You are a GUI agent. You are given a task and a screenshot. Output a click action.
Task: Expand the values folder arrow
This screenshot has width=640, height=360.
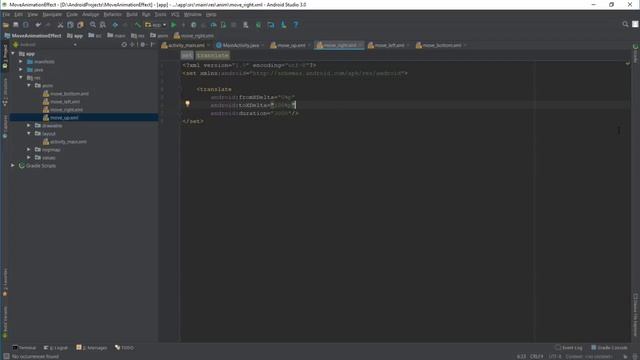pos(29,158)
